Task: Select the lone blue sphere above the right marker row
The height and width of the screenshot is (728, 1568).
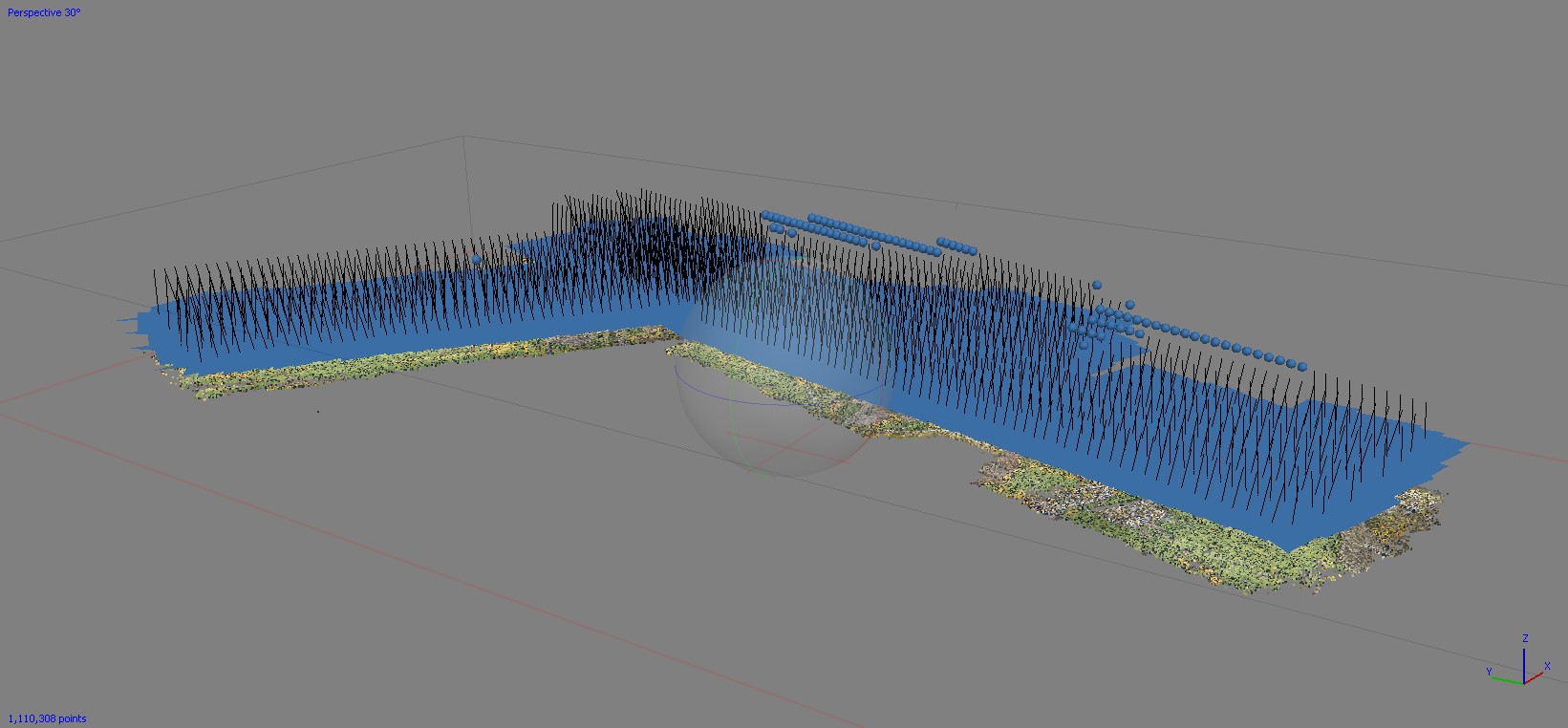Action: click(x=1097, y=285)
